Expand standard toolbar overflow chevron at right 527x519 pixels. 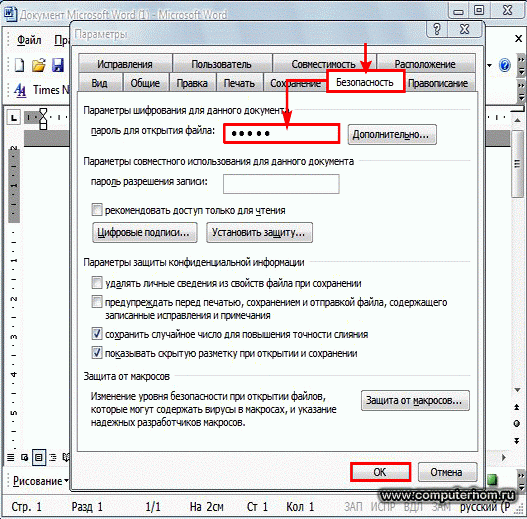[x=521, y=65]
